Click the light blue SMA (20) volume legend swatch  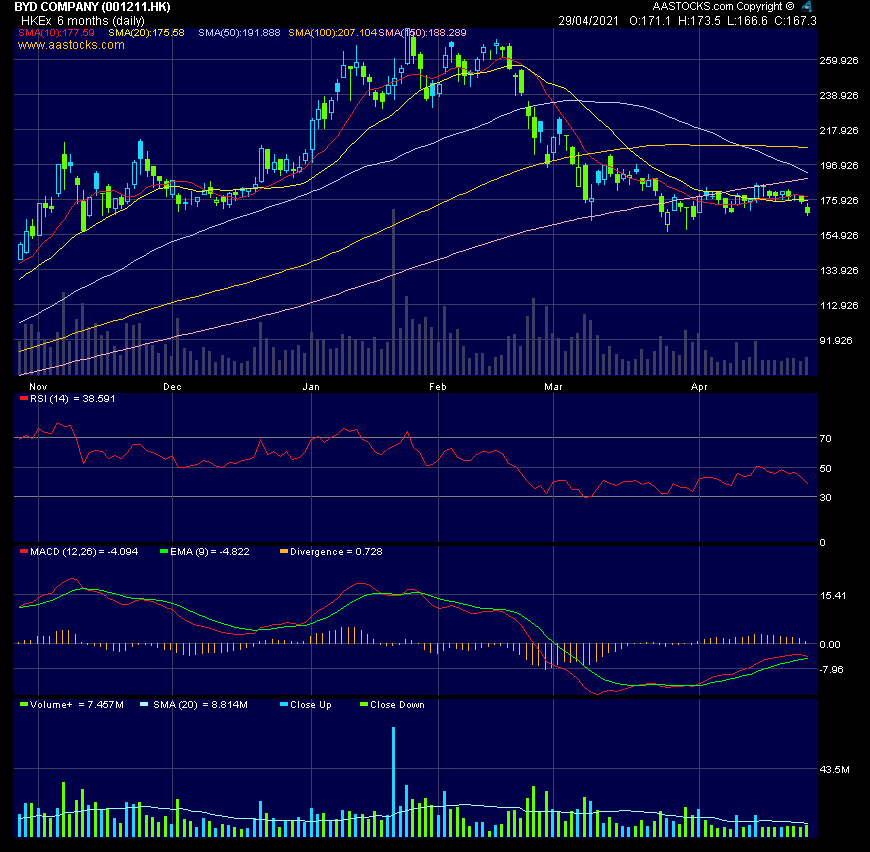point(144,704)
